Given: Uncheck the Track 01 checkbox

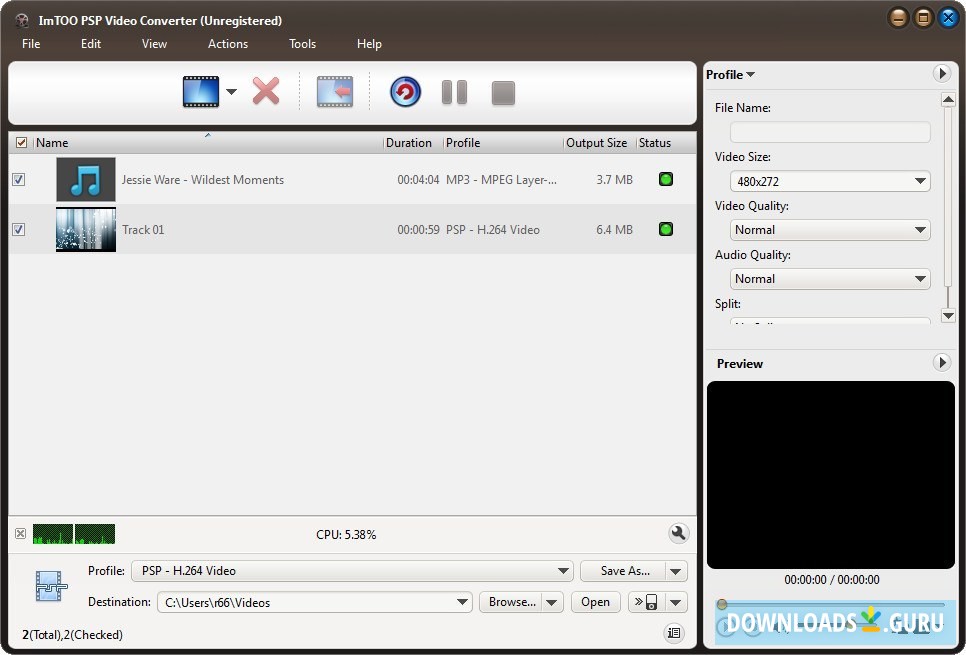Looking at the screenshot, I should 18,229.
